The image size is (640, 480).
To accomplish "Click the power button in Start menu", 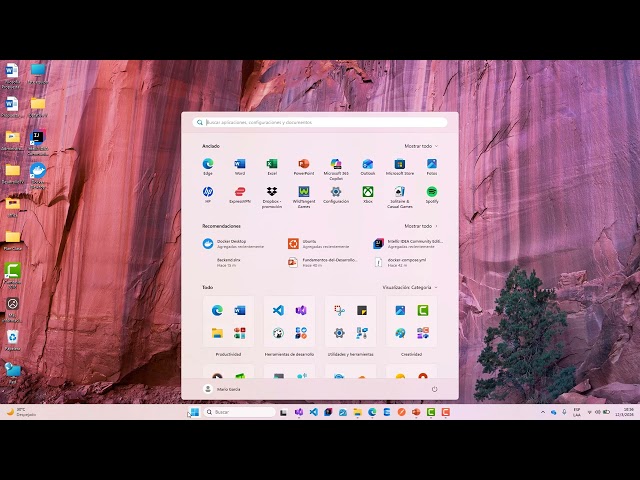I will [434, 389].
